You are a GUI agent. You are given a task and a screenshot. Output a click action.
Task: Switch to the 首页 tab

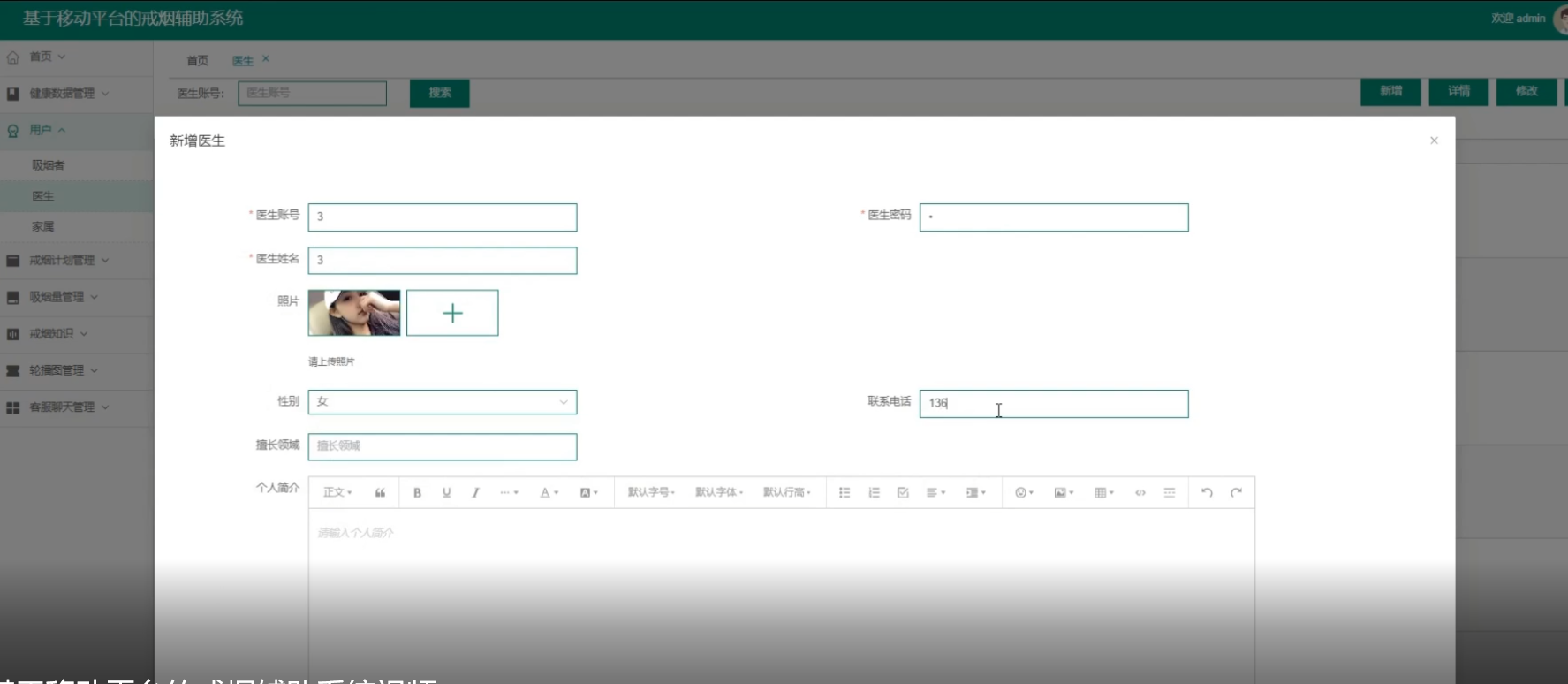pos(198,60)
